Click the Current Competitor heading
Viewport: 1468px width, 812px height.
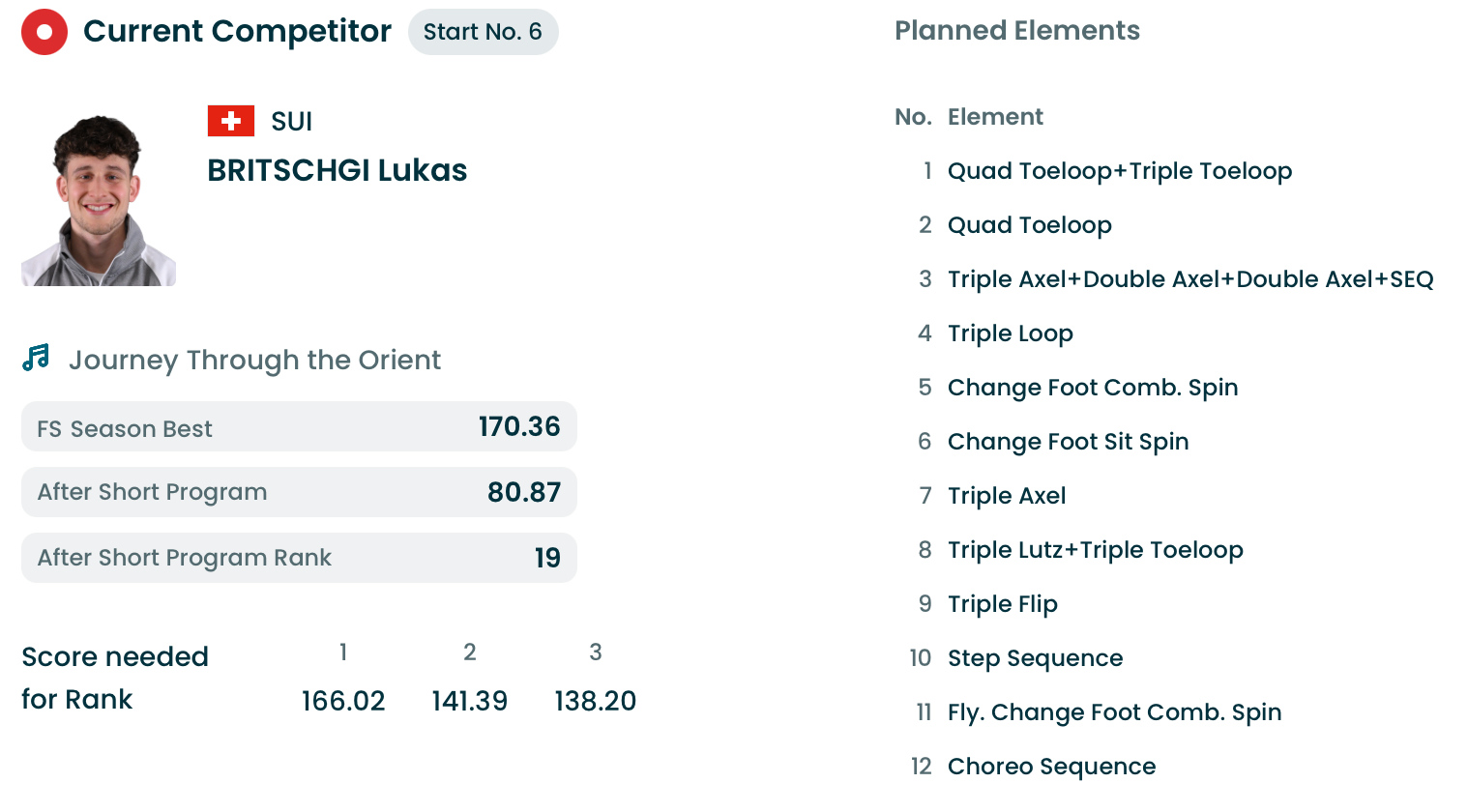point(237,31)
